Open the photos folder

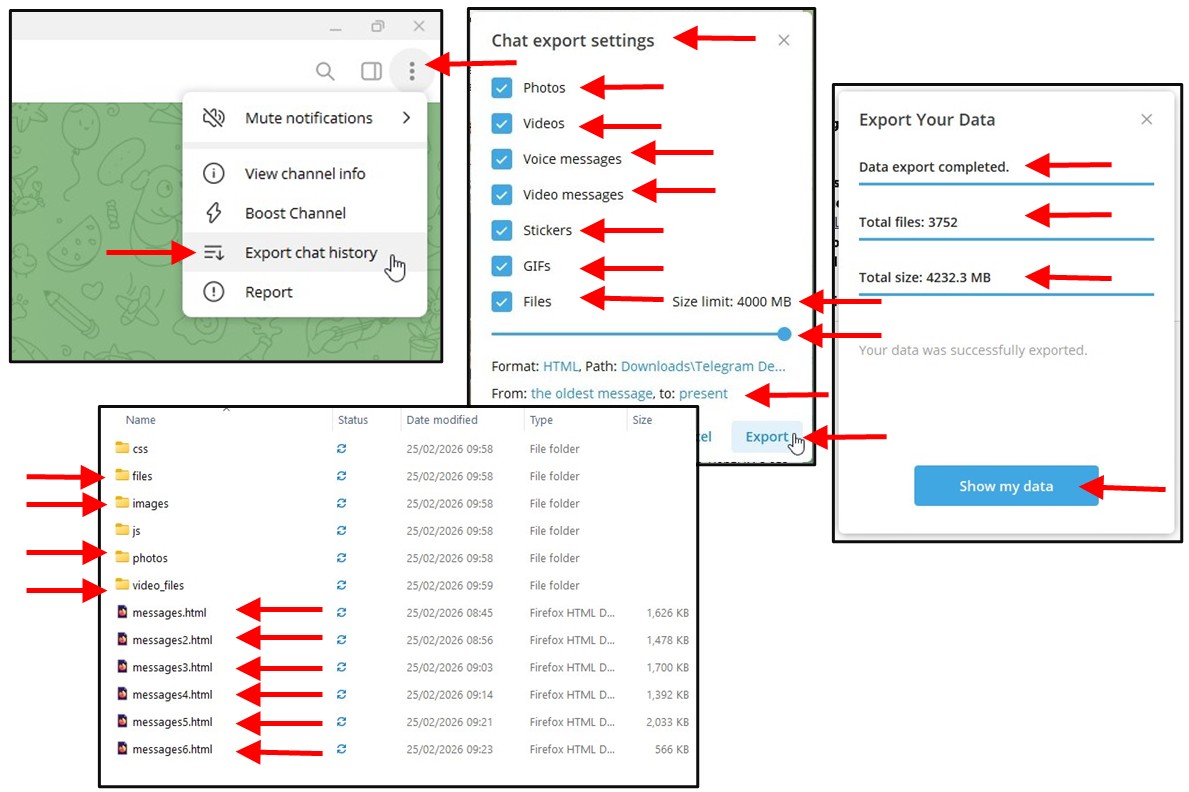click(x=149, y=558)
